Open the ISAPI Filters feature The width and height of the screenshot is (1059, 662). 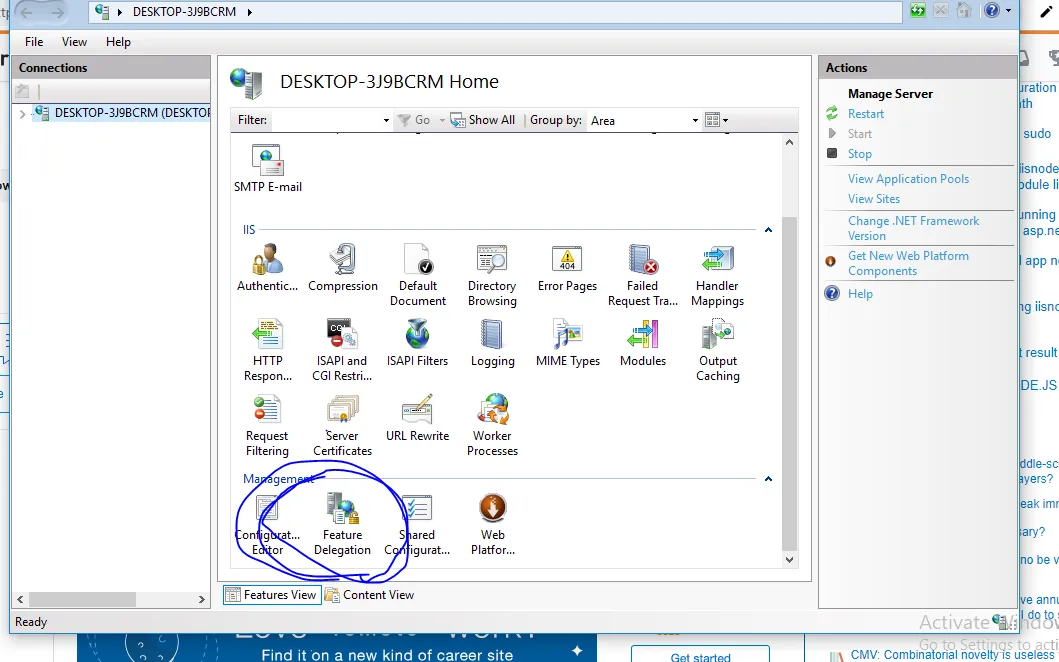[x=417, y=343]
